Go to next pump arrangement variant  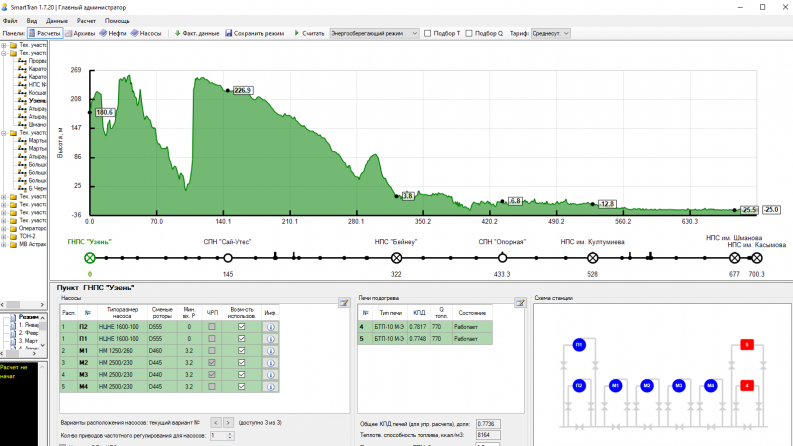(229, 422)
